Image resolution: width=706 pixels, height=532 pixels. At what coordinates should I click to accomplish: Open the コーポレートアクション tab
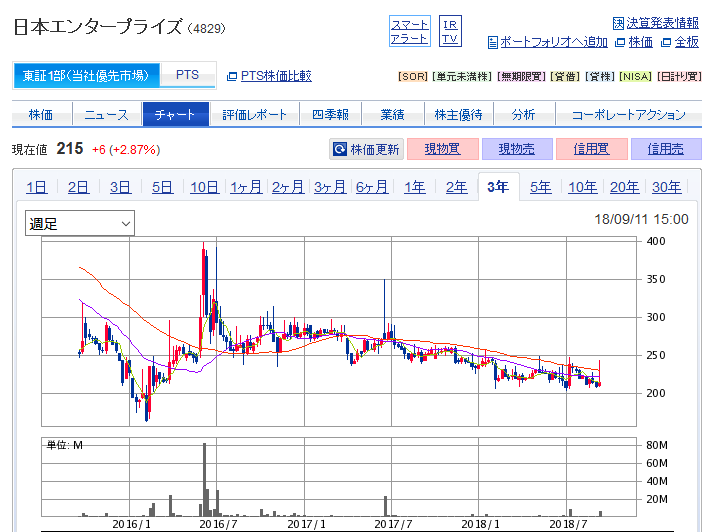pyautogui.click(x=628, y=114)
